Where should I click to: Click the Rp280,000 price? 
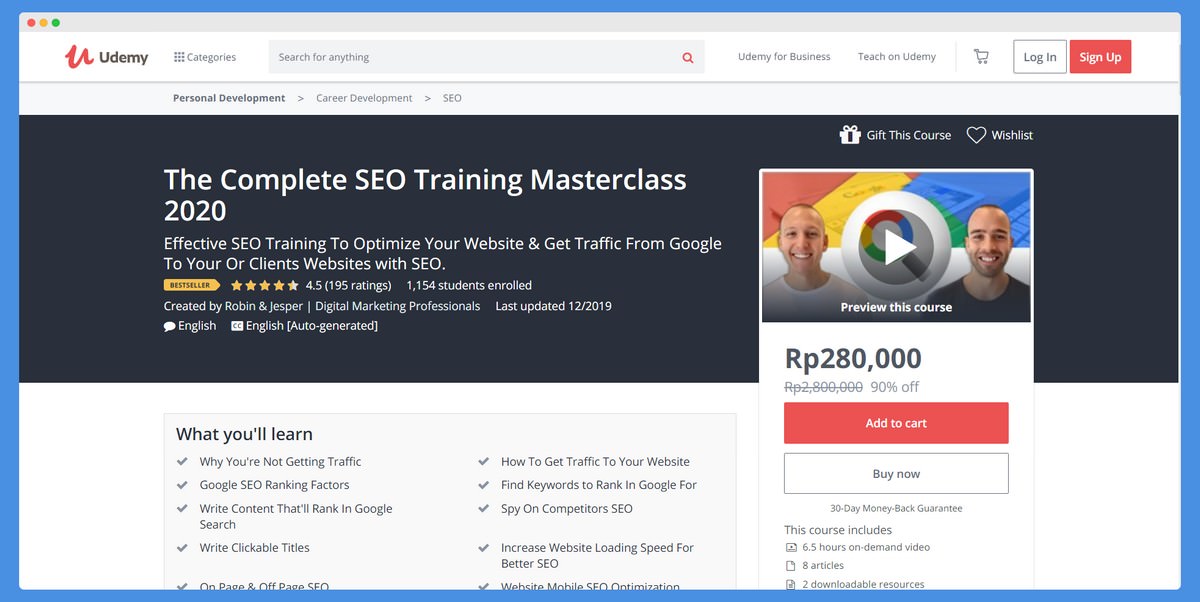tap(853, 358)
